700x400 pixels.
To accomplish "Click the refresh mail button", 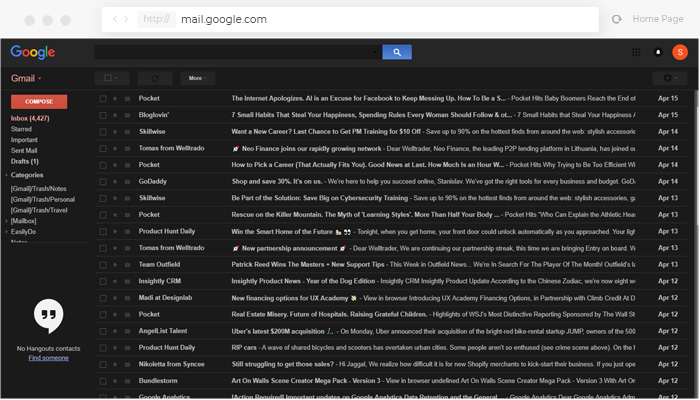I will click(155, 78).
